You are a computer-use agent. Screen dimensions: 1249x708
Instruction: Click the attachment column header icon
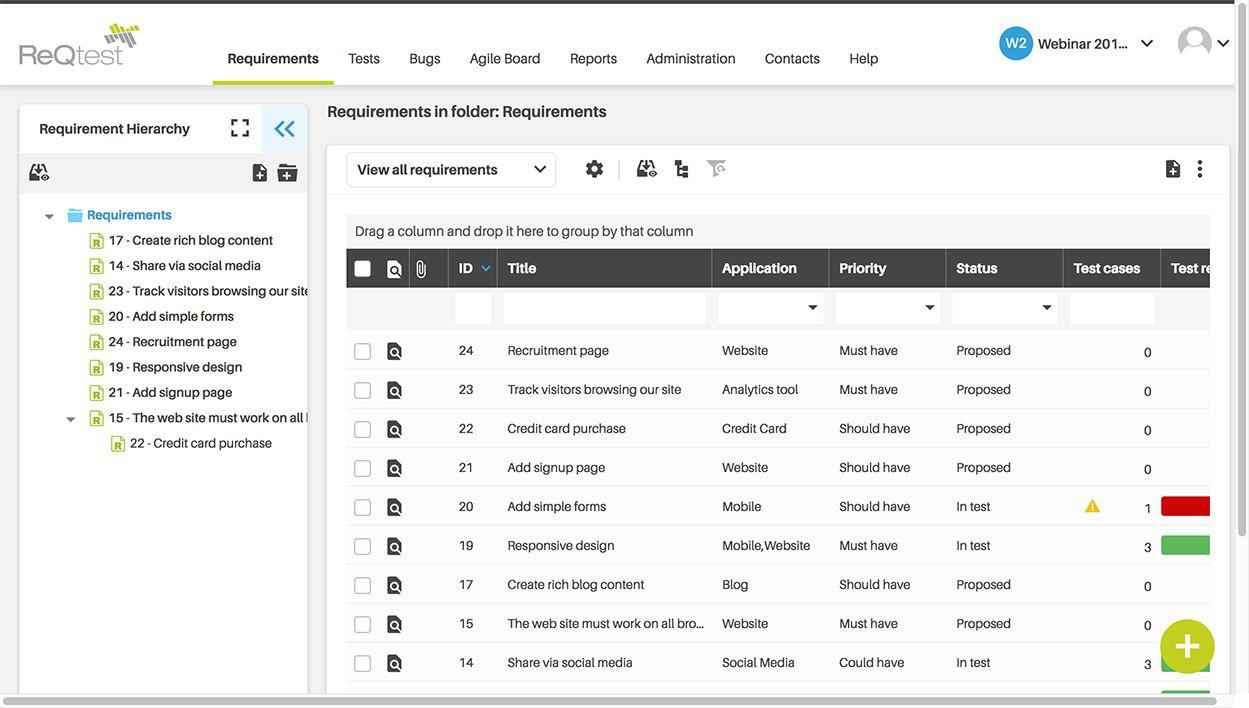pyautogui.click(x=421, y=269)
